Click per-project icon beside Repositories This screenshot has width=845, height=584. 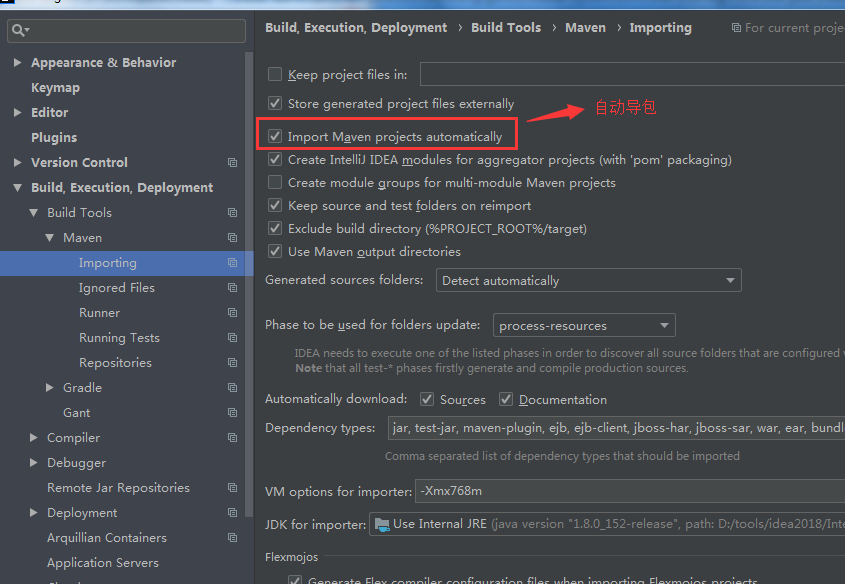pos(232,363)
